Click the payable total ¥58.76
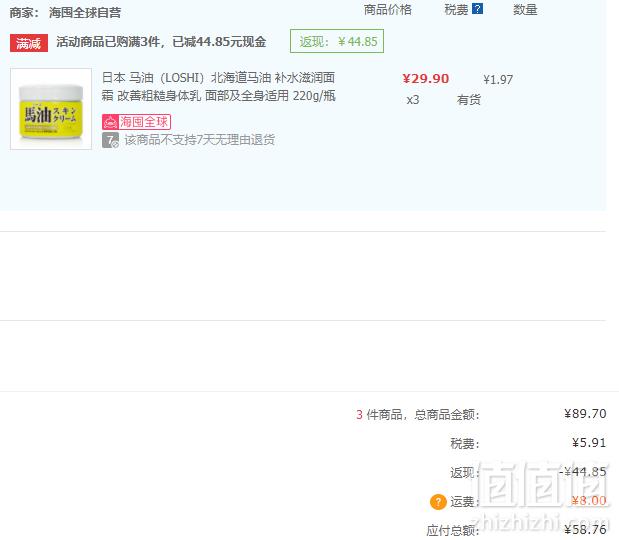Viewport: 619px width, 540px height. 585,529
